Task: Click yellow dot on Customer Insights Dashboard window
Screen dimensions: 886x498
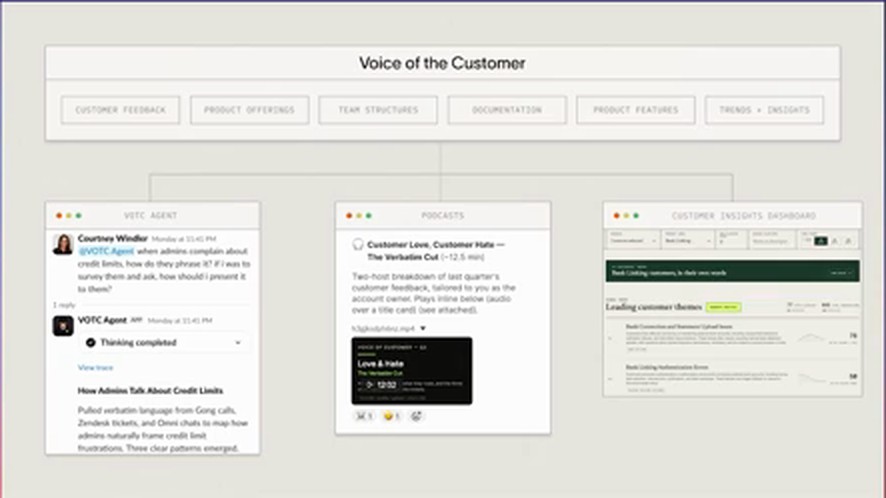Action: [626, 215]
